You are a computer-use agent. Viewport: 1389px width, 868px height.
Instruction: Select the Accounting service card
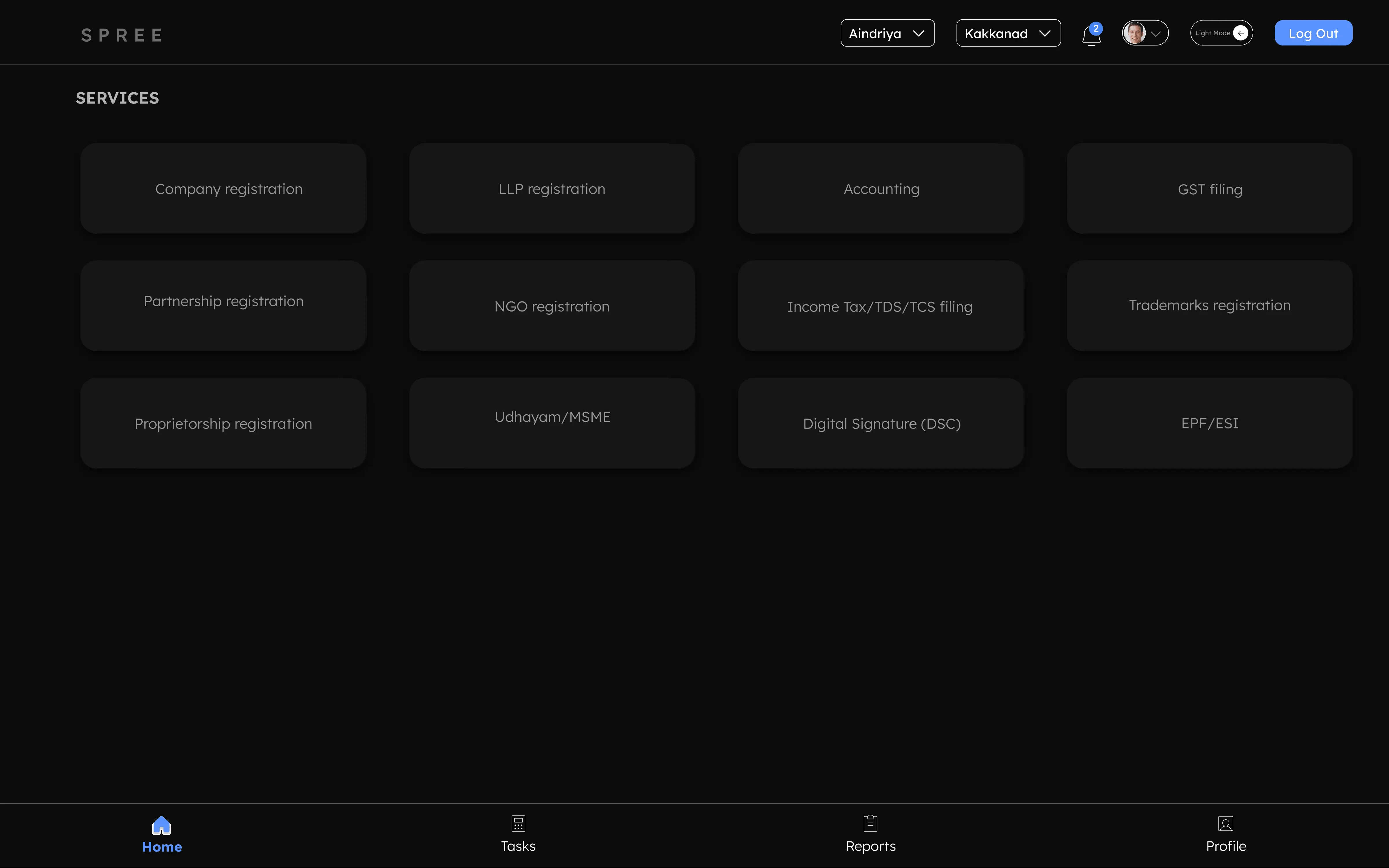(x=880, y=188)
